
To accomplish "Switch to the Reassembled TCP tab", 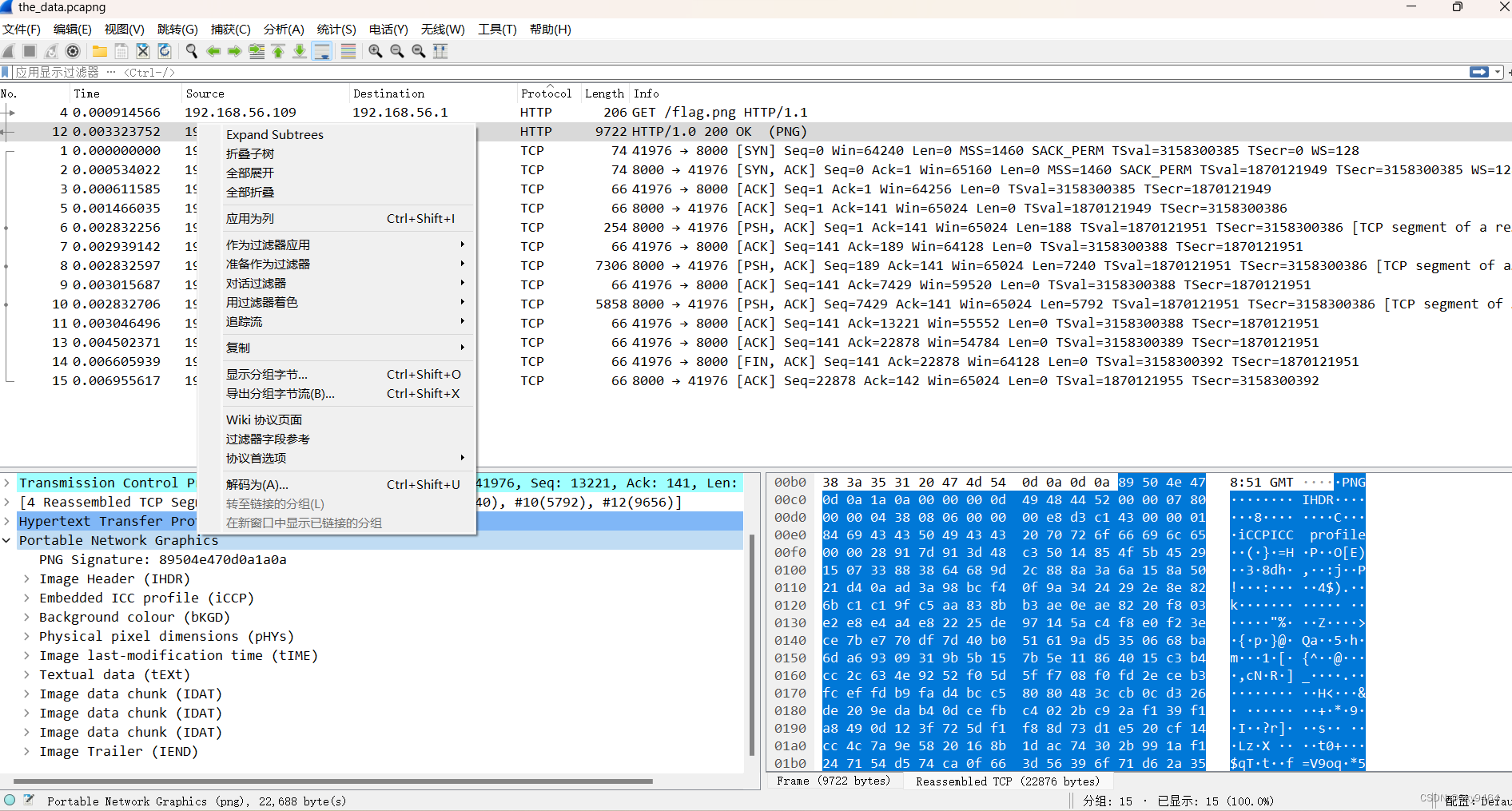I will (1008, 781).
